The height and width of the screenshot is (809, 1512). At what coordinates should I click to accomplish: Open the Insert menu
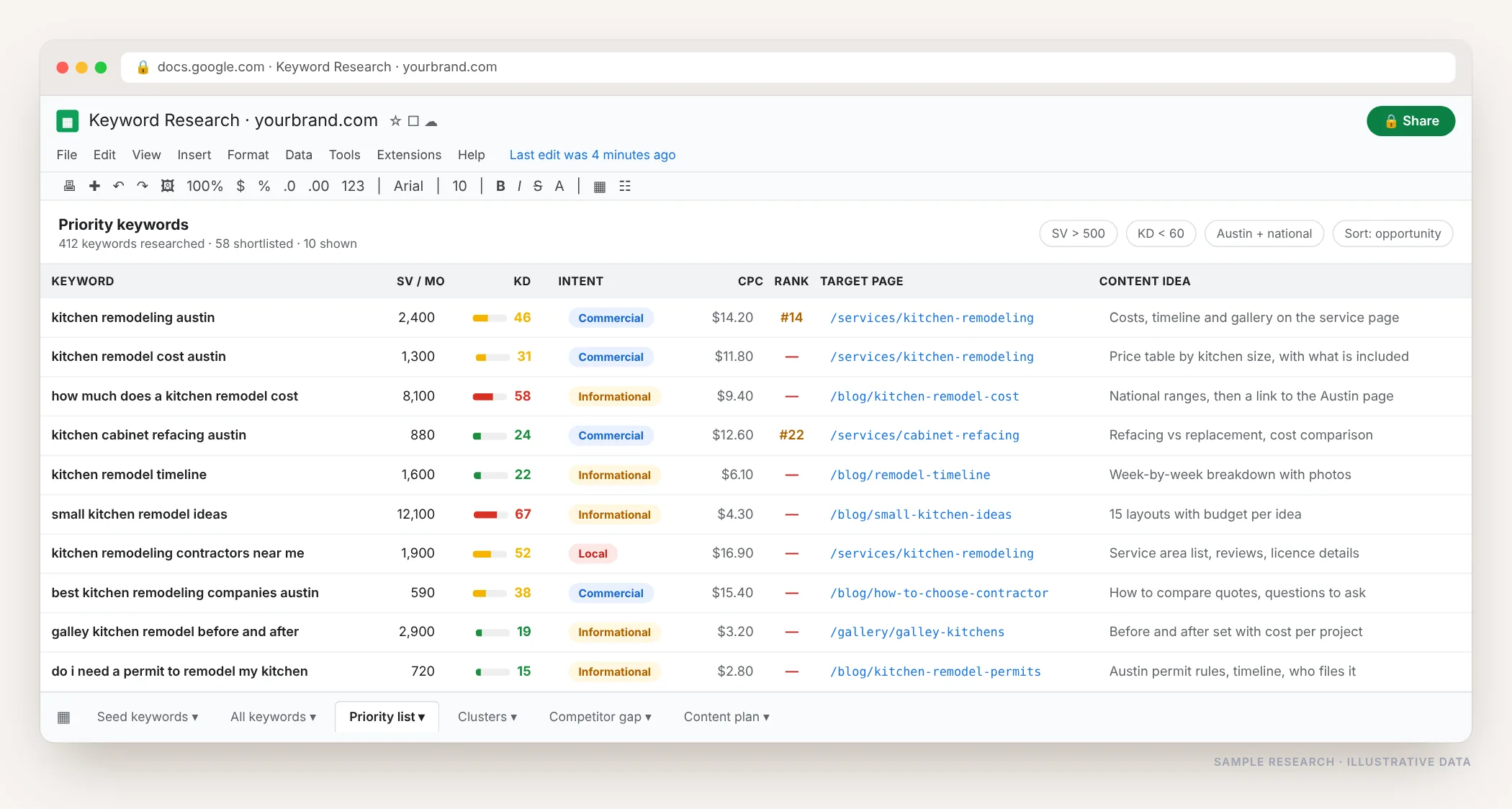pos(194,155)
